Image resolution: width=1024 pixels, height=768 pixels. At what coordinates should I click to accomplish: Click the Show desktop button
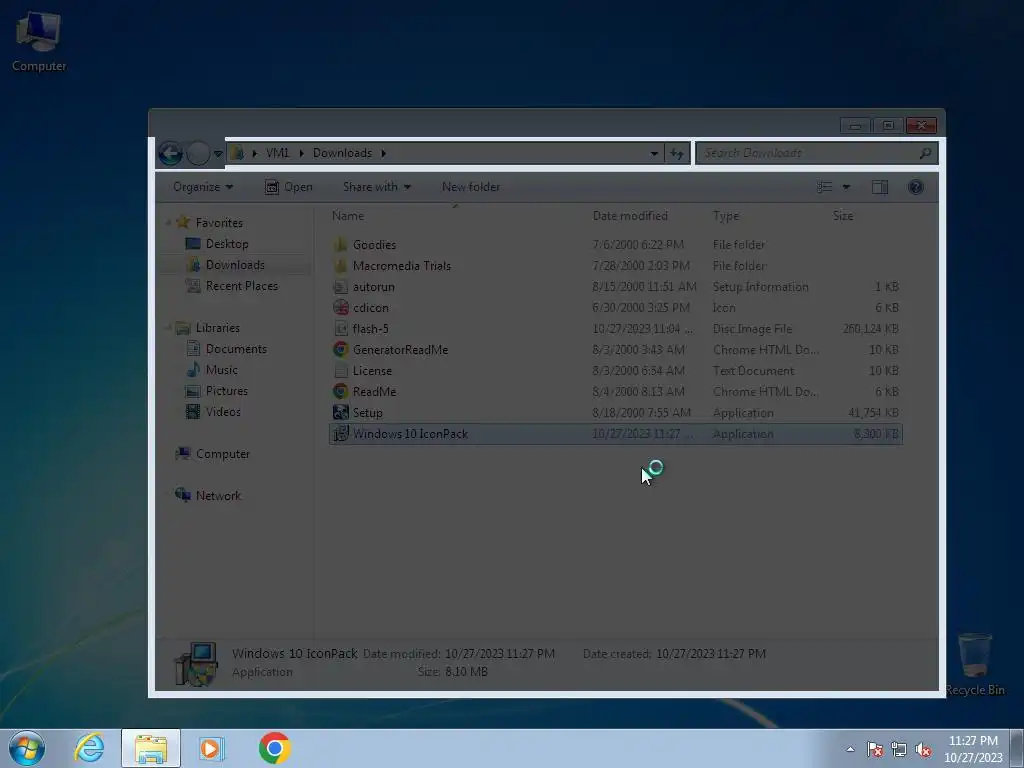click(1017, 748)
